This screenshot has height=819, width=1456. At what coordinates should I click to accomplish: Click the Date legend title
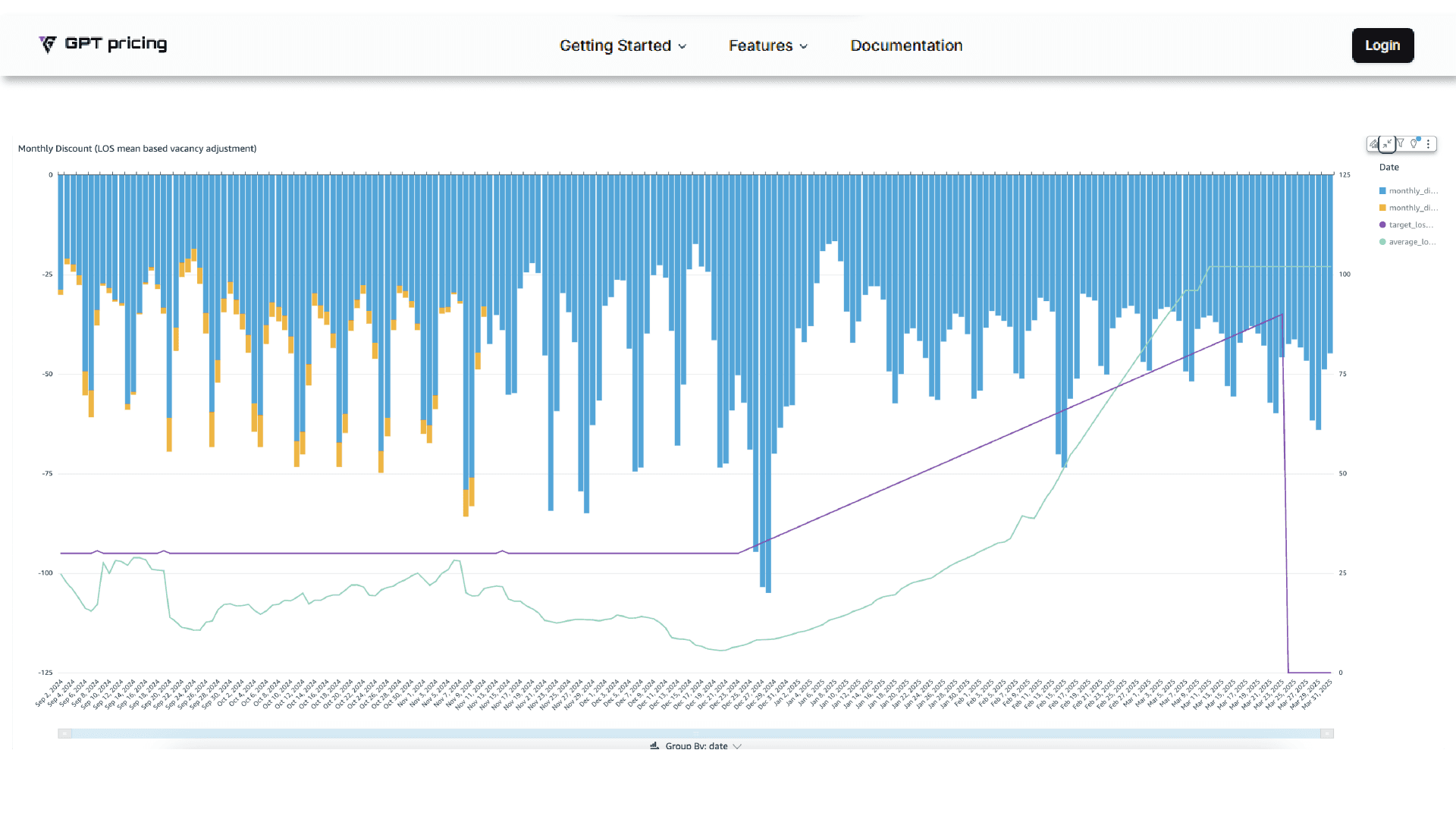point(1389,168)
